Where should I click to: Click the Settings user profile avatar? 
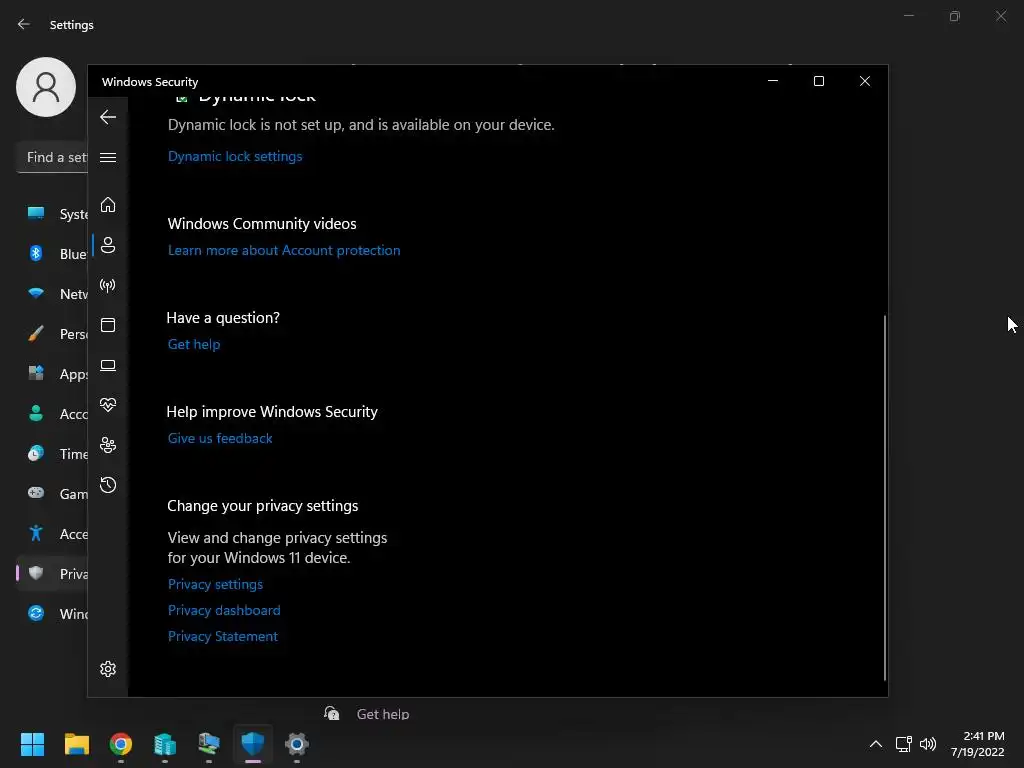tap(46, 87)
